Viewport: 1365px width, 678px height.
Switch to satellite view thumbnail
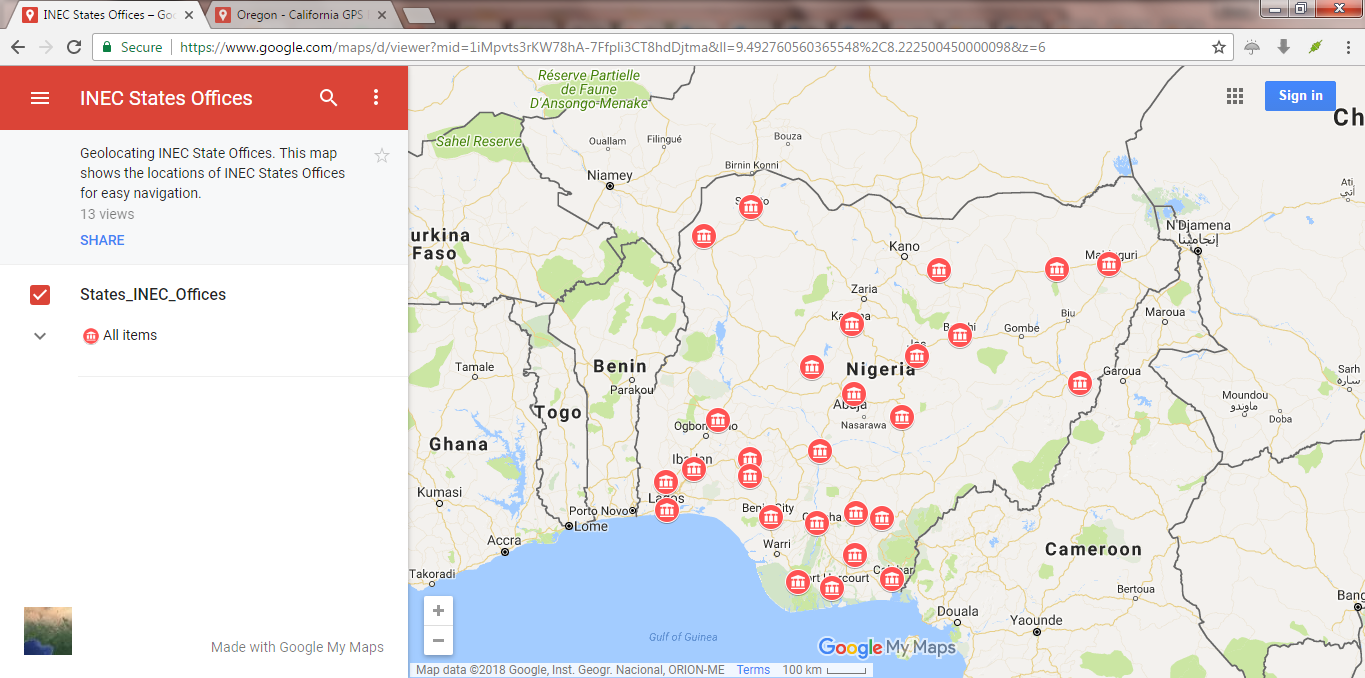[x=48, y=631]
